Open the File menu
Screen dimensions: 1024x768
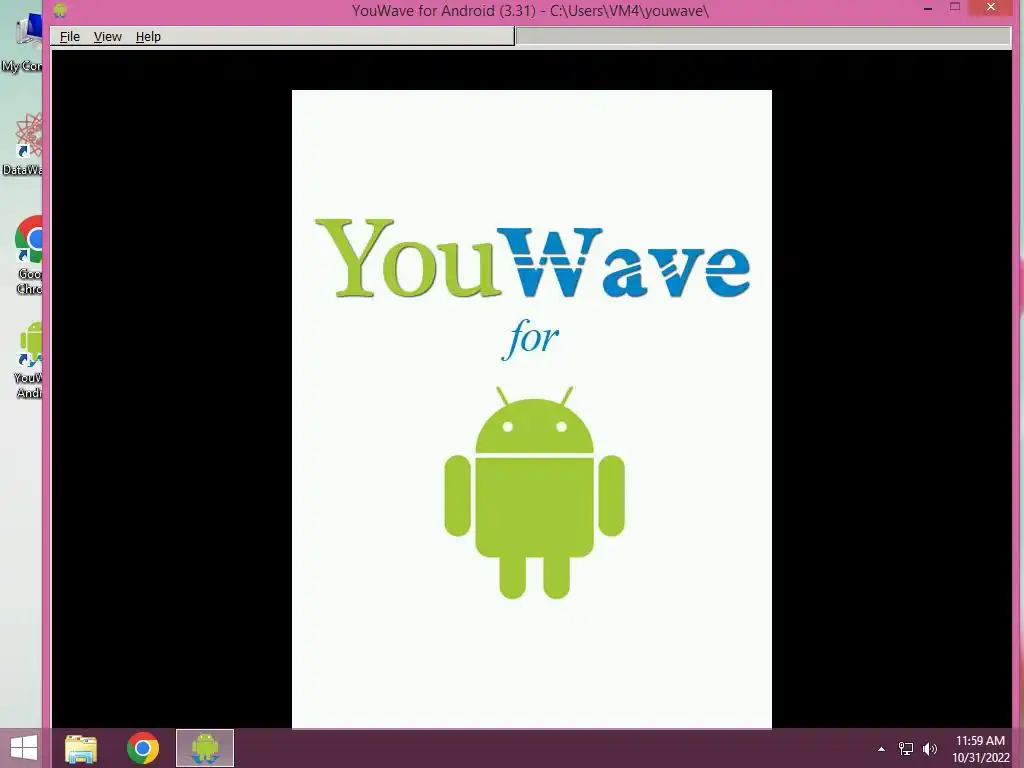point(69,37)
